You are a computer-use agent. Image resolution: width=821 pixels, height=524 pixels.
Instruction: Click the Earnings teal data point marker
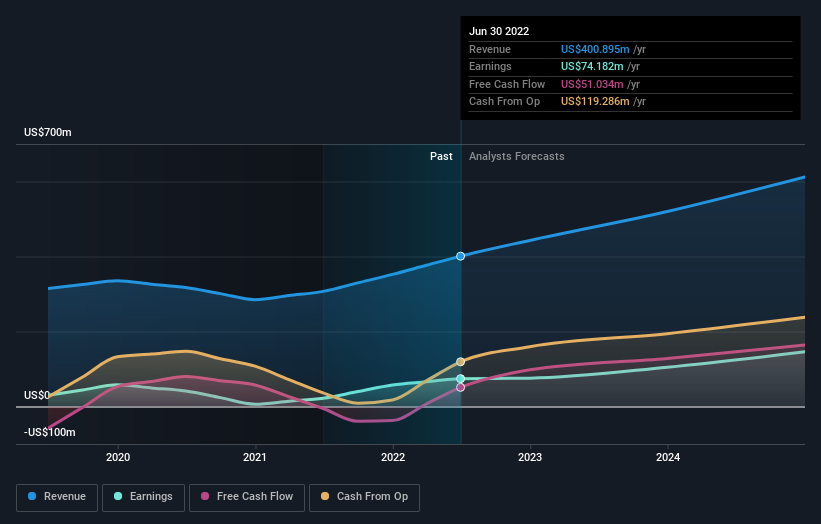point(460,378)
